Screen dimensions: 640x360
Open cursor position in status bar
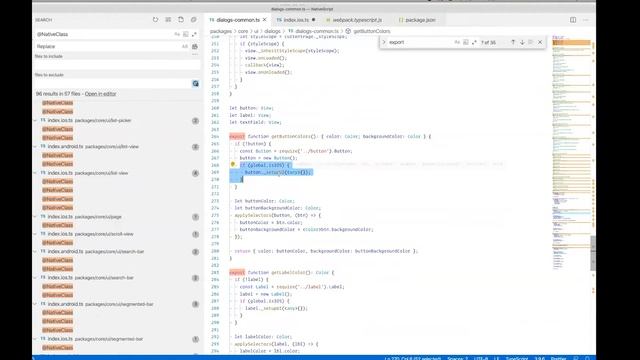[x=413, y=358]
